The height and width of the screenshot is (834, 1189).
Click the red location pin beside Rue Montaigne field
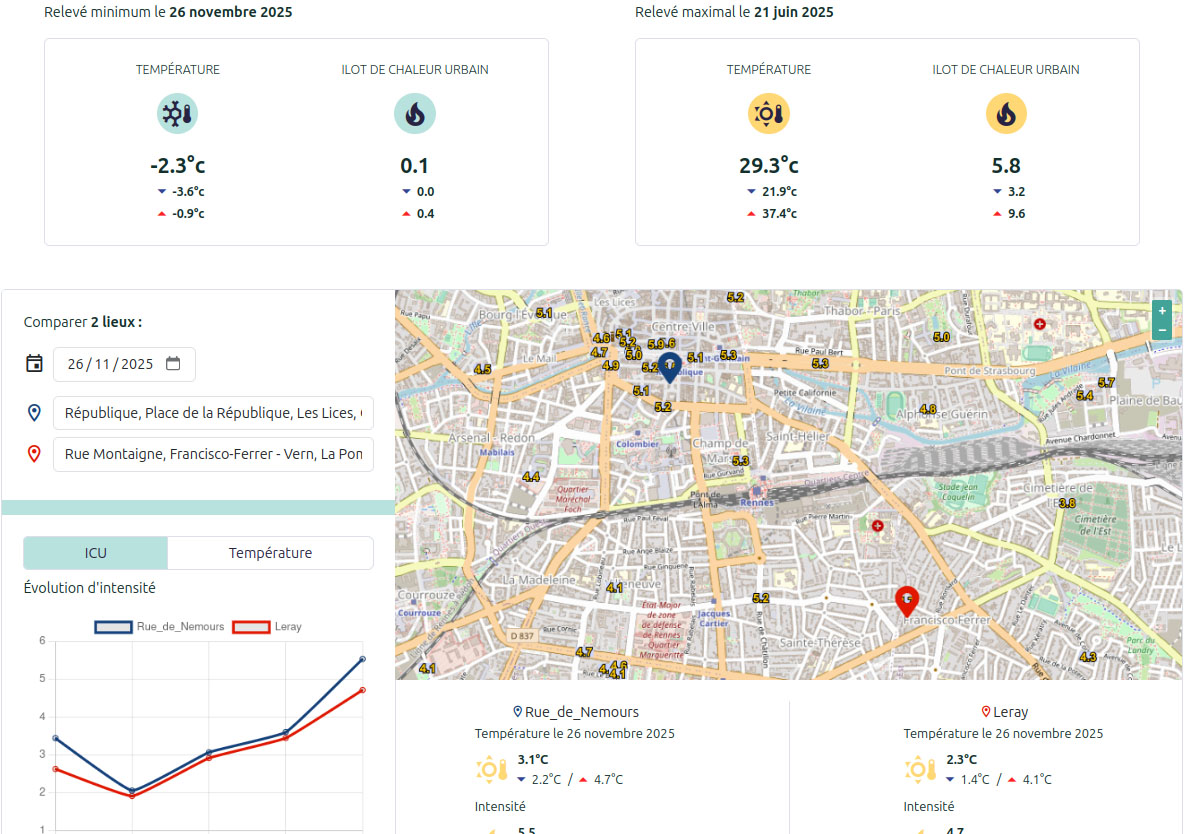tap(35, 454)
